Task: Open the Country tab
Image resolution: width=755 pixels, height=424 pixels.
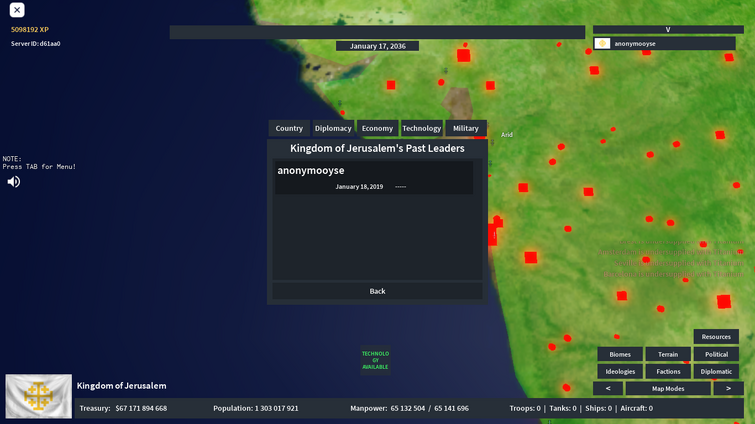Action: point(289,128)
